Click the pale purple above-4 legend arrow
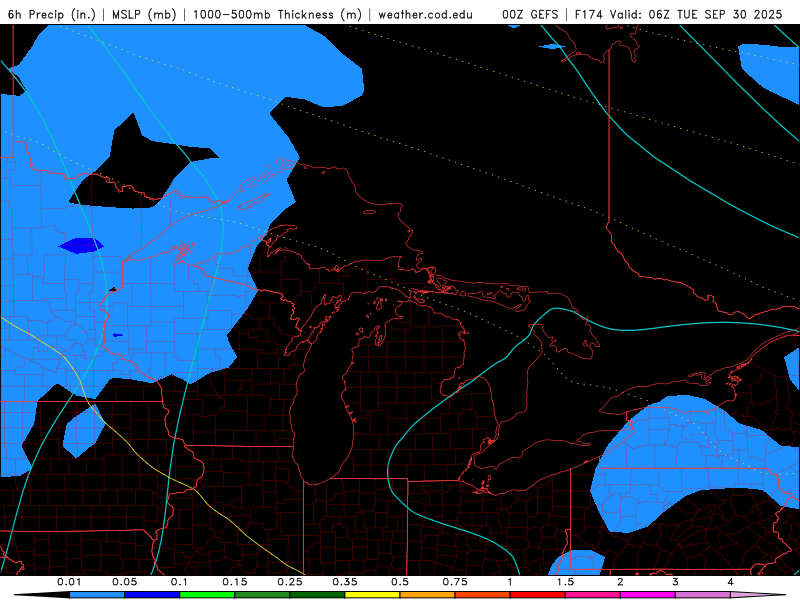Image resolution: width=800 pixels, height=600 pixels. click(758, 595)
